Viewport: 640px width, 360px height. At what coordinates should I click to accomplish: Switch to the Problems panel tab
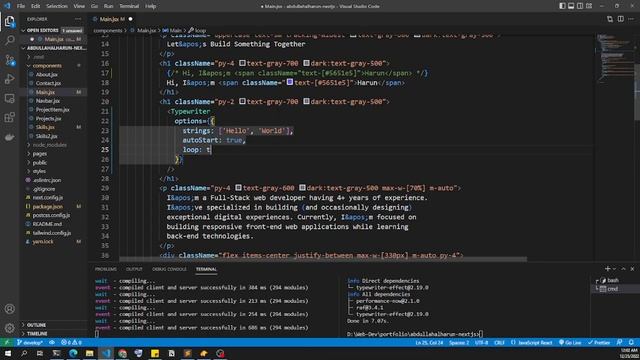[x=106, y=269]
